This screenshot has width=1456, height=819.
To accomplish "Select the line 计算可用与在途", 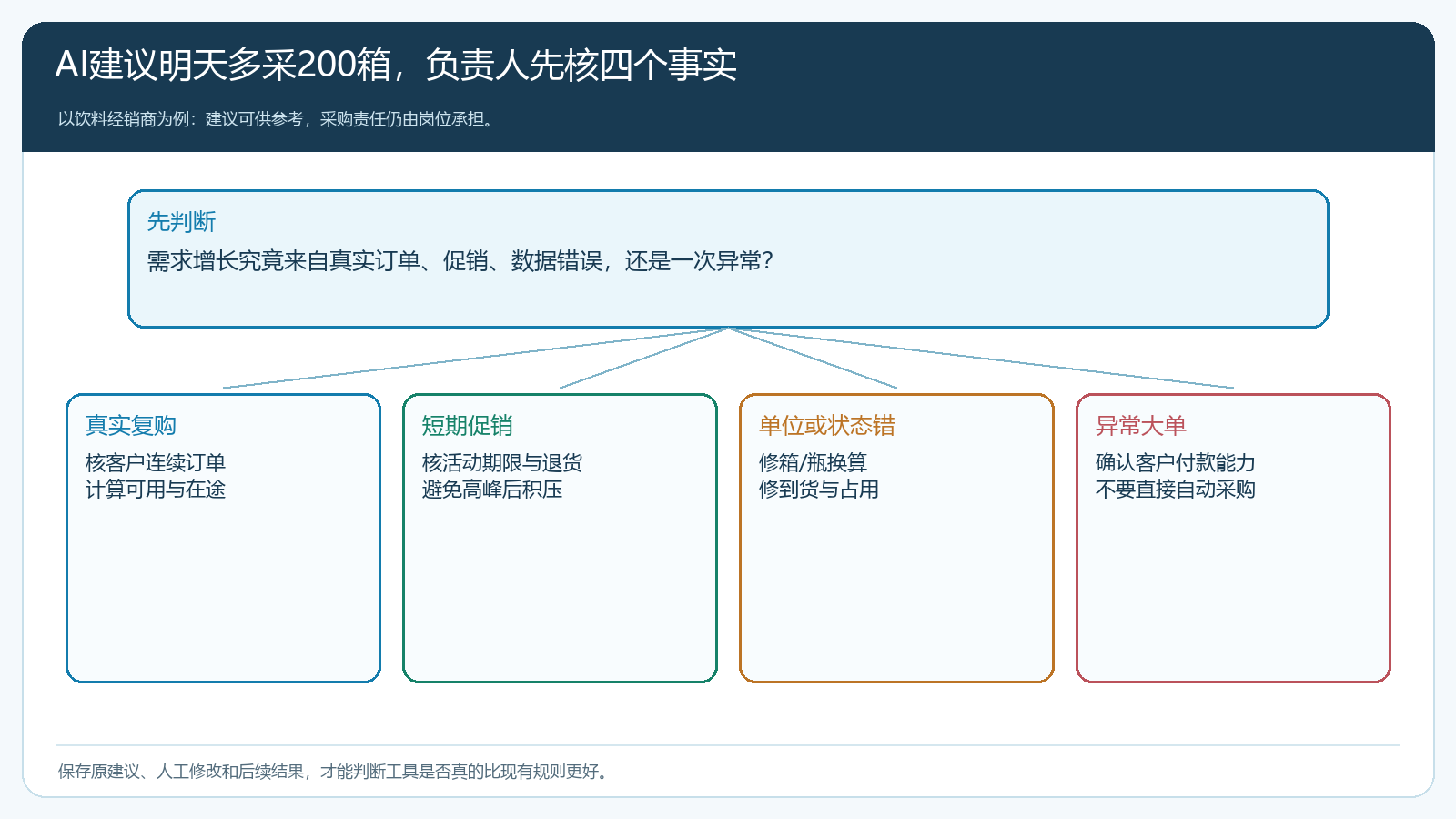I will (x=155, y=489).
